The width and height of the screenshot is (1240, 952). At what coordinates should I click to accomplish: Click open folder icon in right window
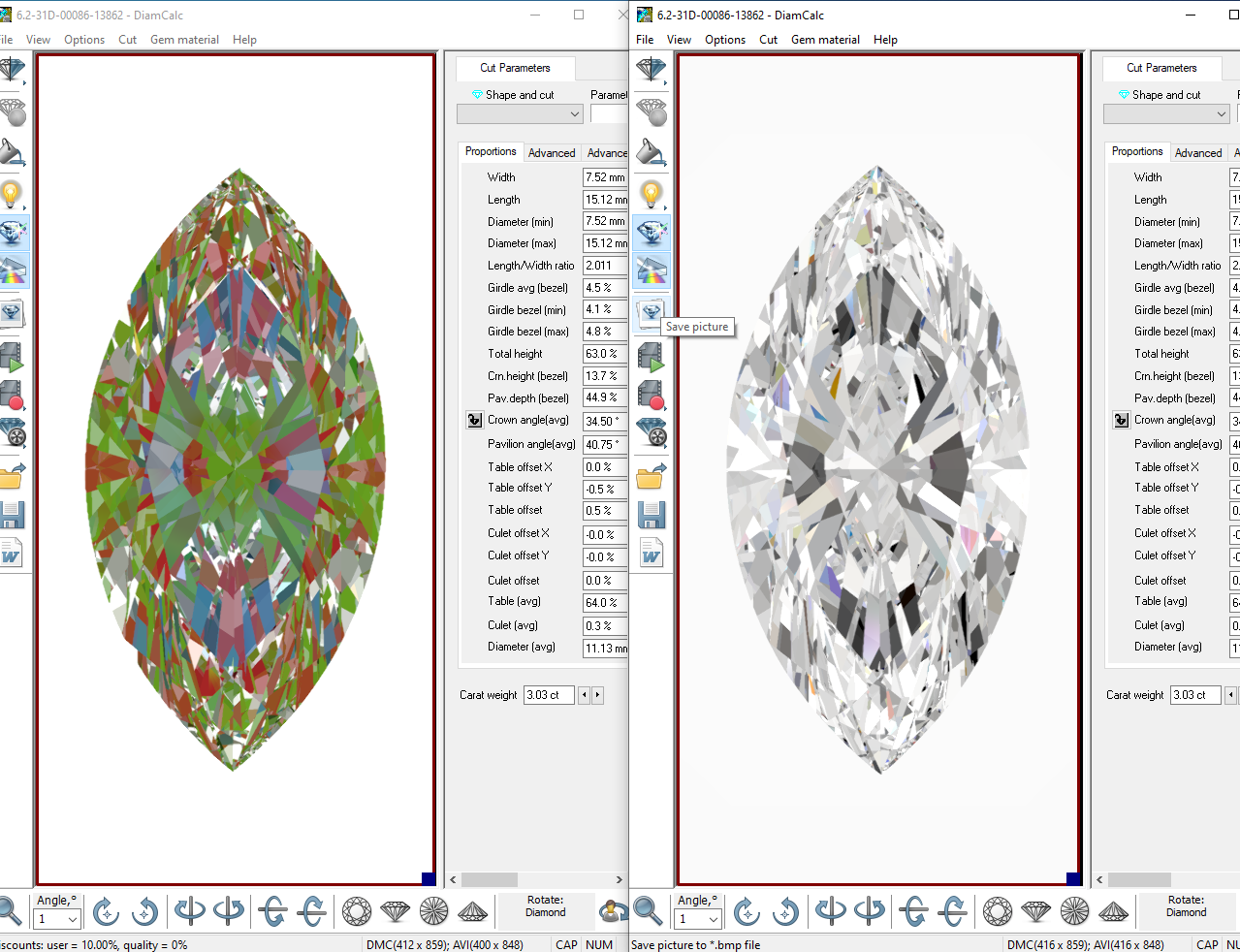coord(651,475)
